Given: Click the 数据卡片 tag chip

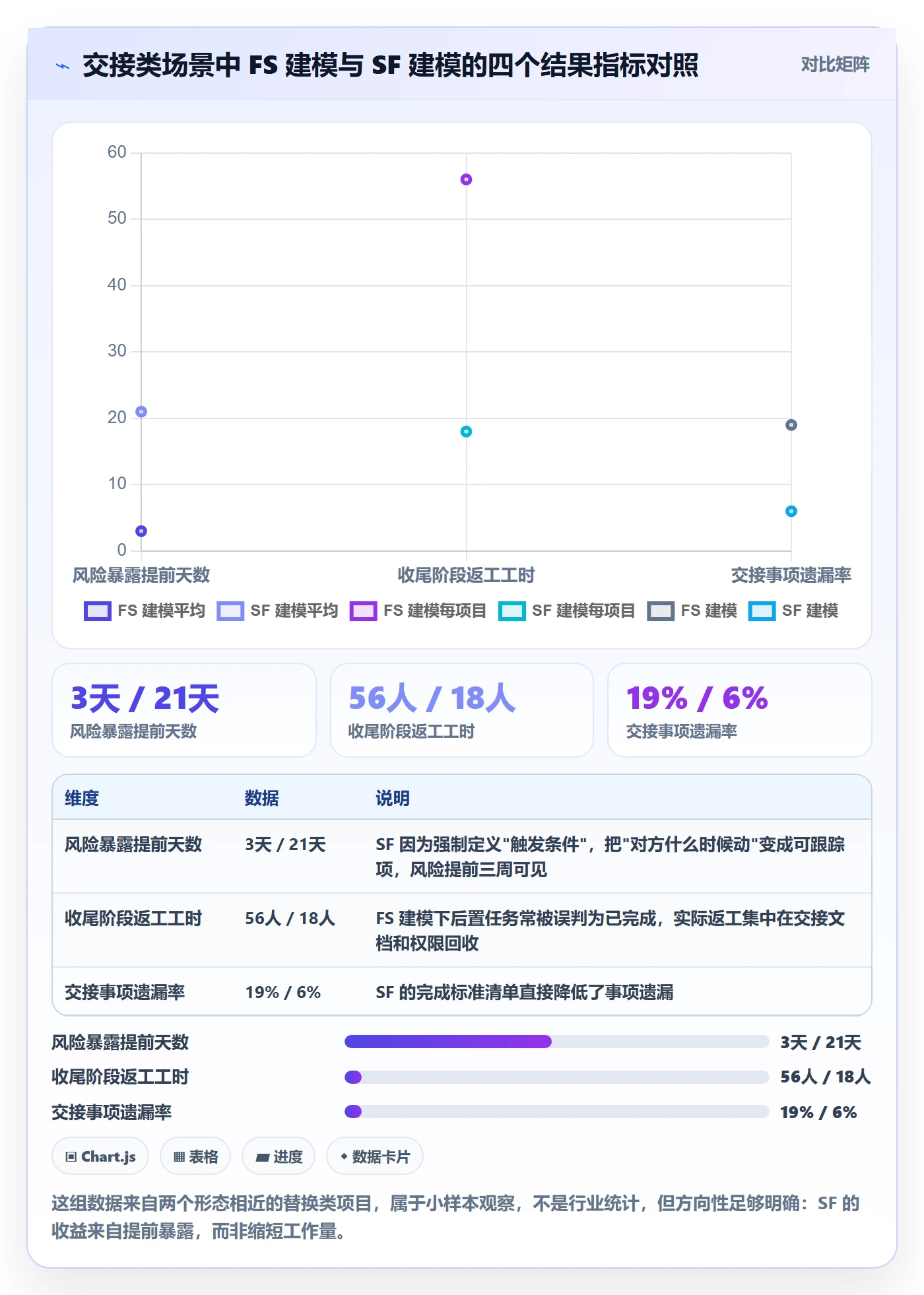Looking at the screenshot, I should click(375, 1156).
